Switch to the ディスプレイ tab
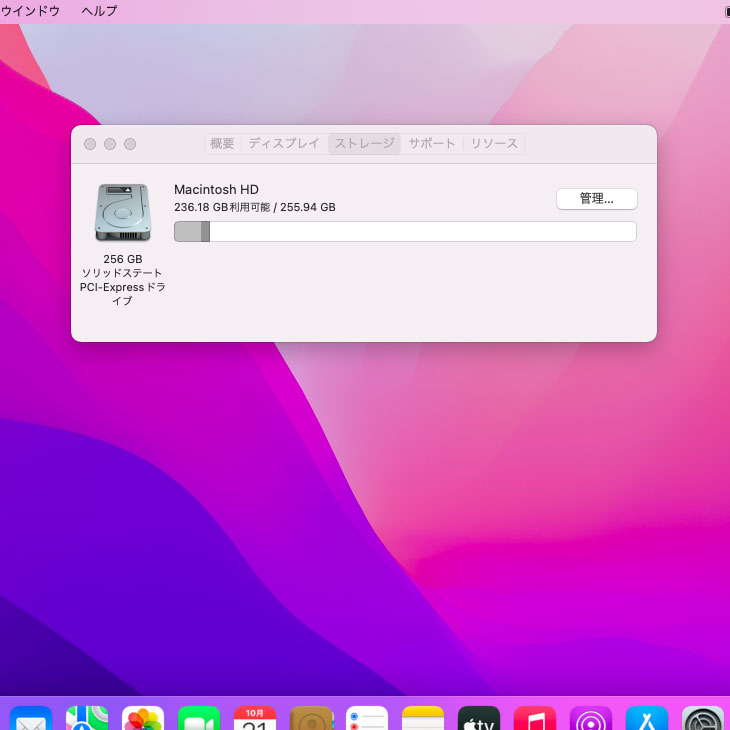Image resolution: width=730 pixels, height=730 pixels. pos(284,143)
